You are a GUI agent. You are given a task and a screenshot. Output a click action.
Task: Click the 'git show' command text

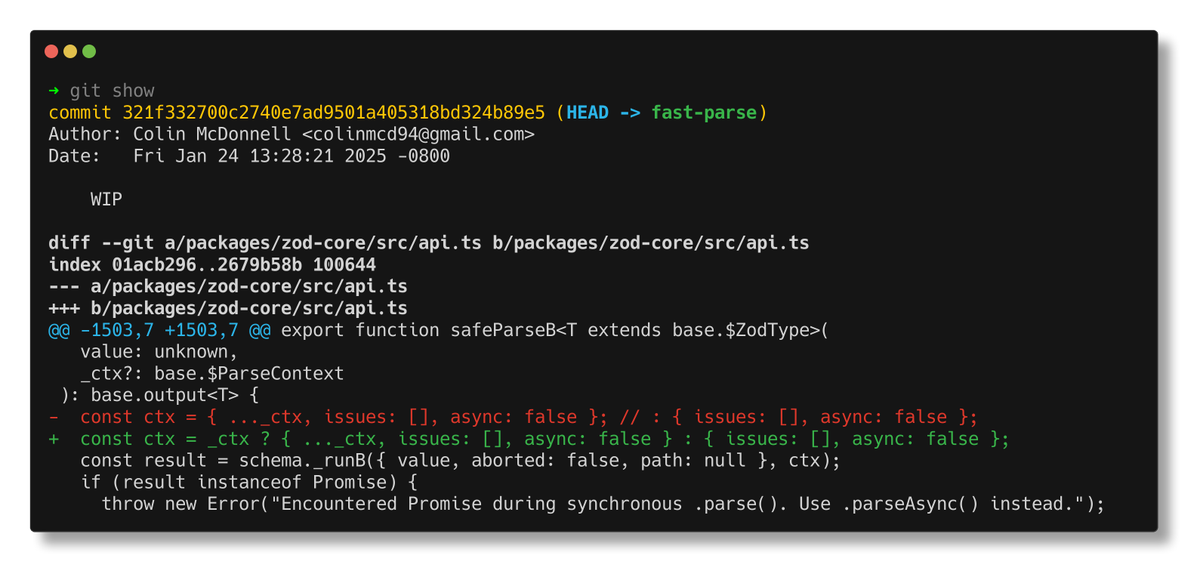(112, 91)
